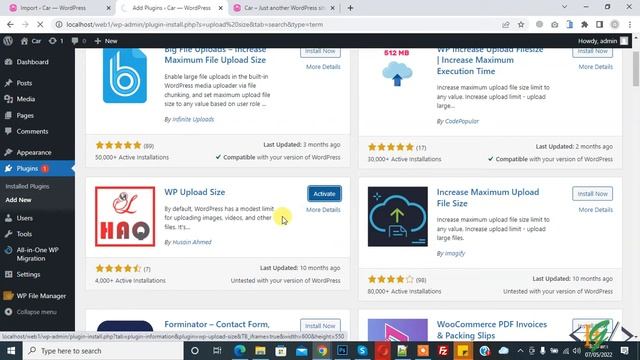Open the Big File Uploads blue logo thumbnail
The width and height of the screenshot is (640, 360).
(x=125, y=76)
